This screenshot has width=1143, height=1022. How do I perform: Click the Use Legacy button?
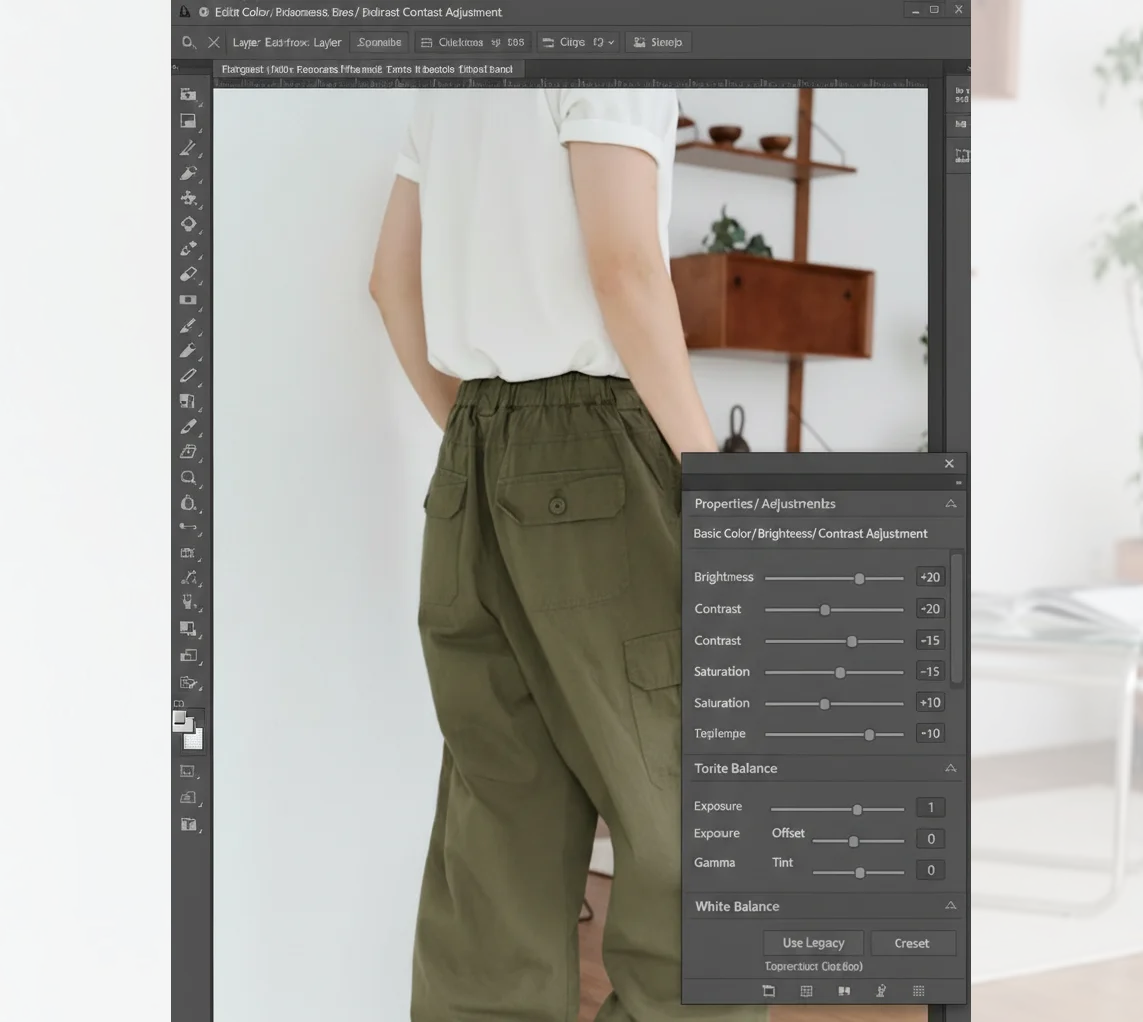tap(813, 943)
